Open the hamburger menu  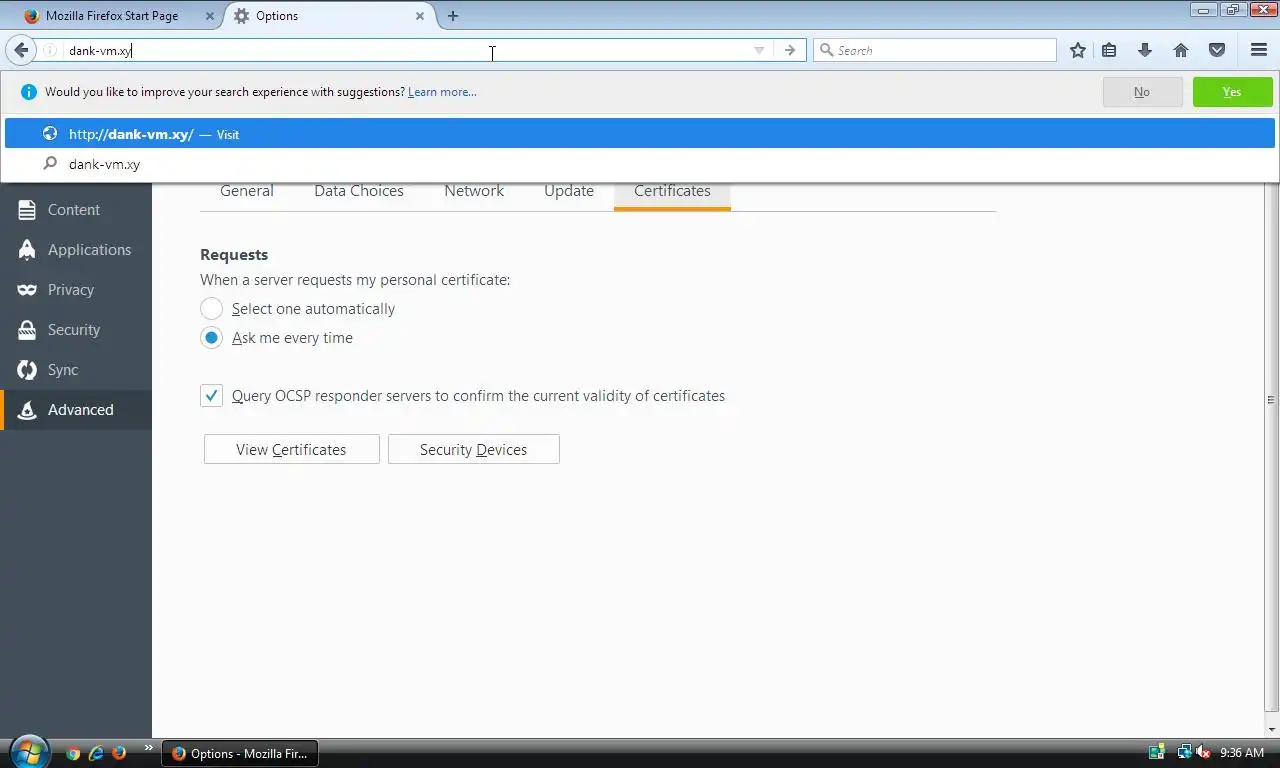coord(1259,50)
